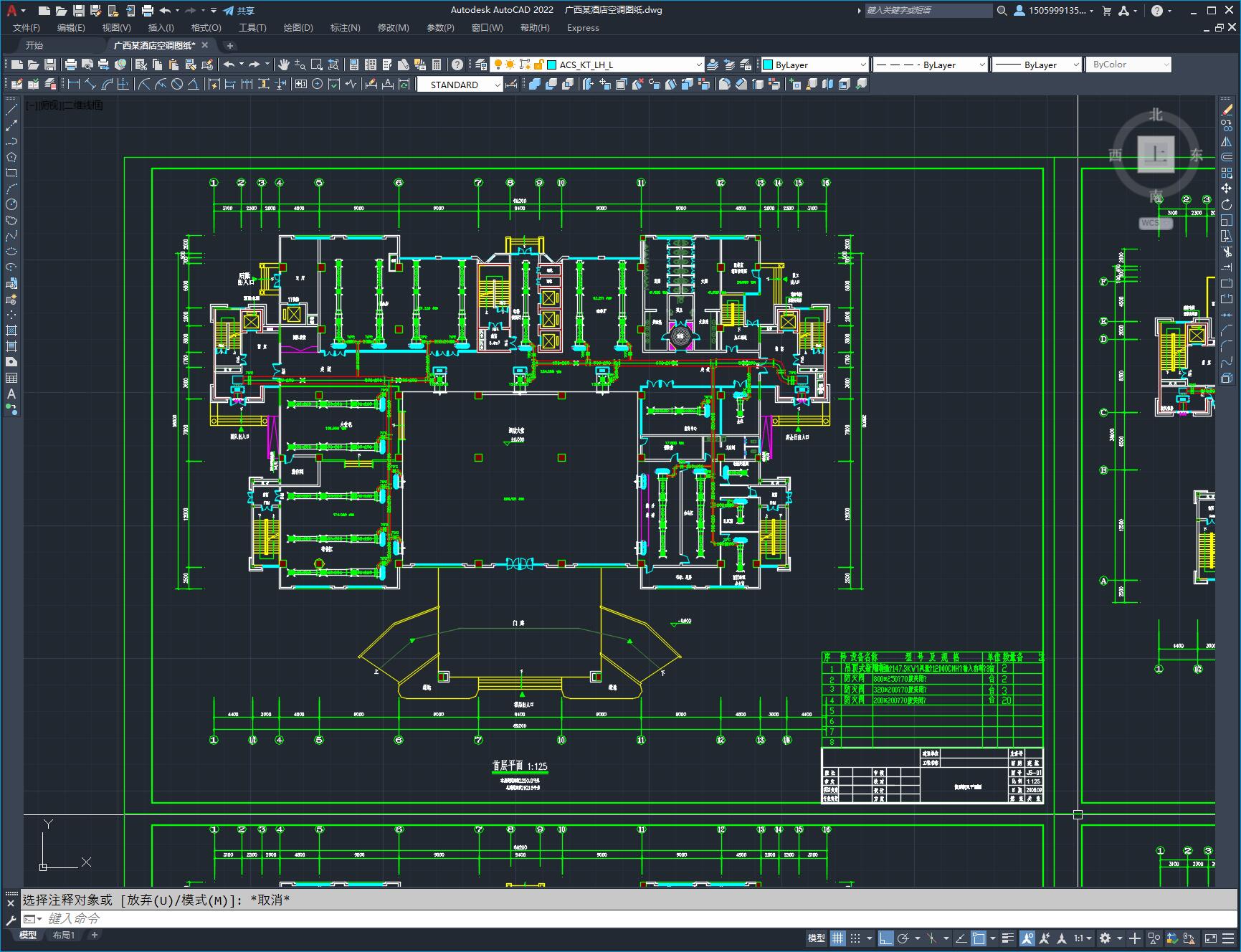Activate the Pan hand tool

(284, 65)
